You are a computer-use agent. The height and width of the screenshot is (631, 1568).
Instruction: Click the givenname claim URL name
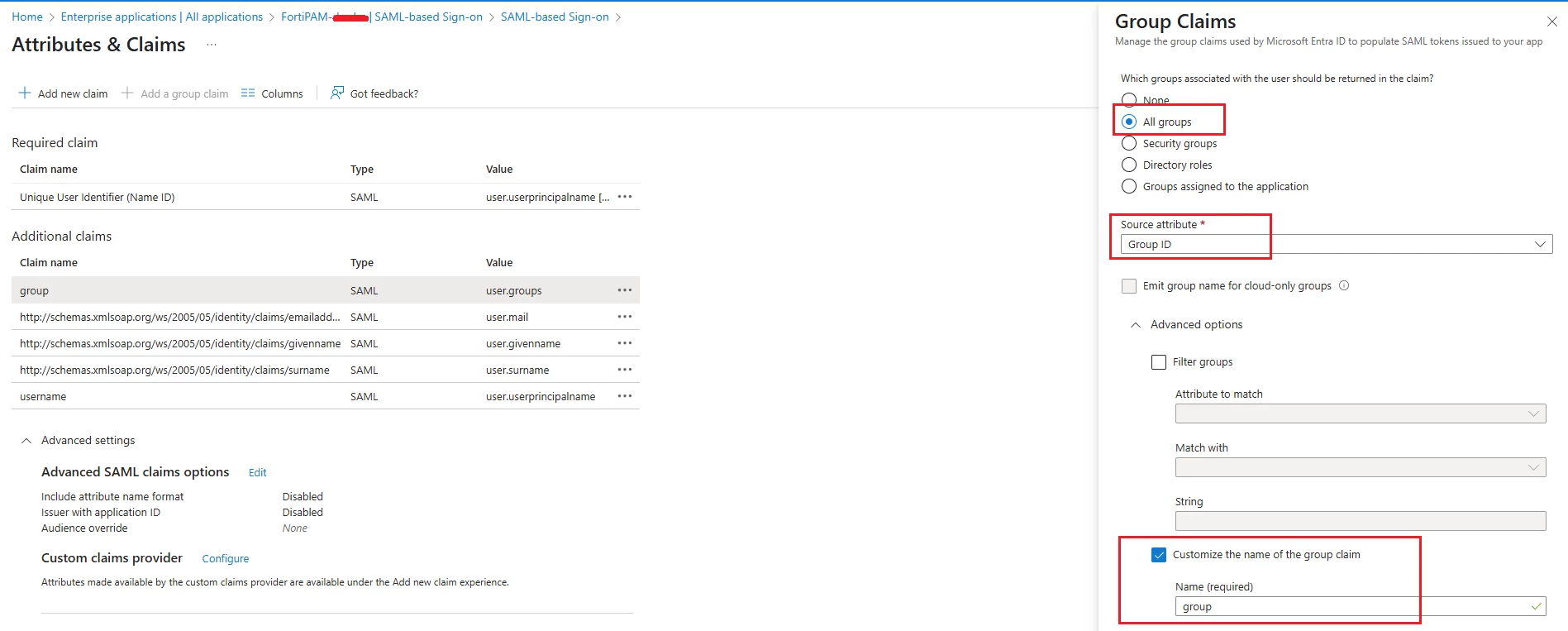click(180, 343)
